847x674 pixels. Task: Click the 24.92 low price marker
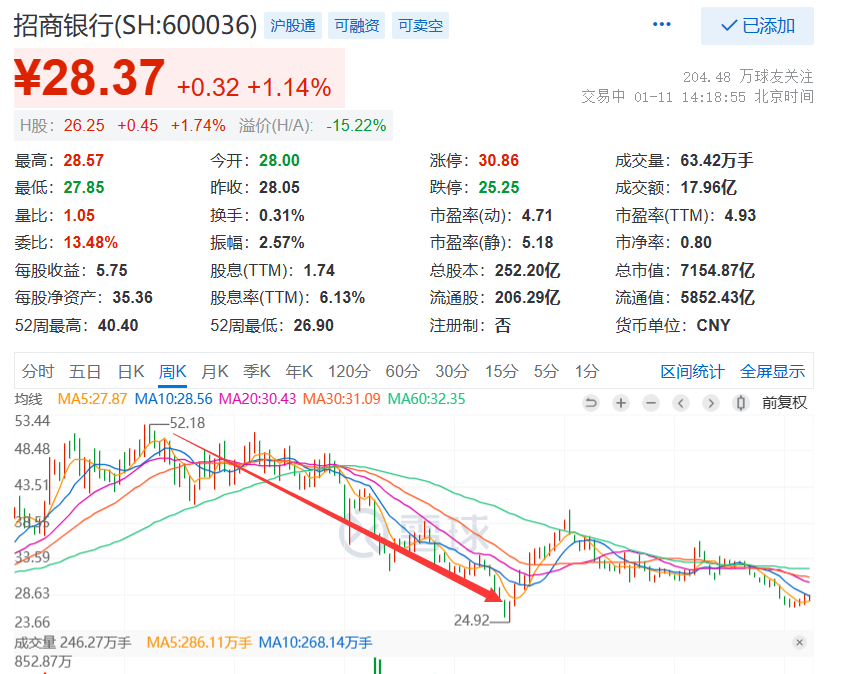tap(472, 620)
